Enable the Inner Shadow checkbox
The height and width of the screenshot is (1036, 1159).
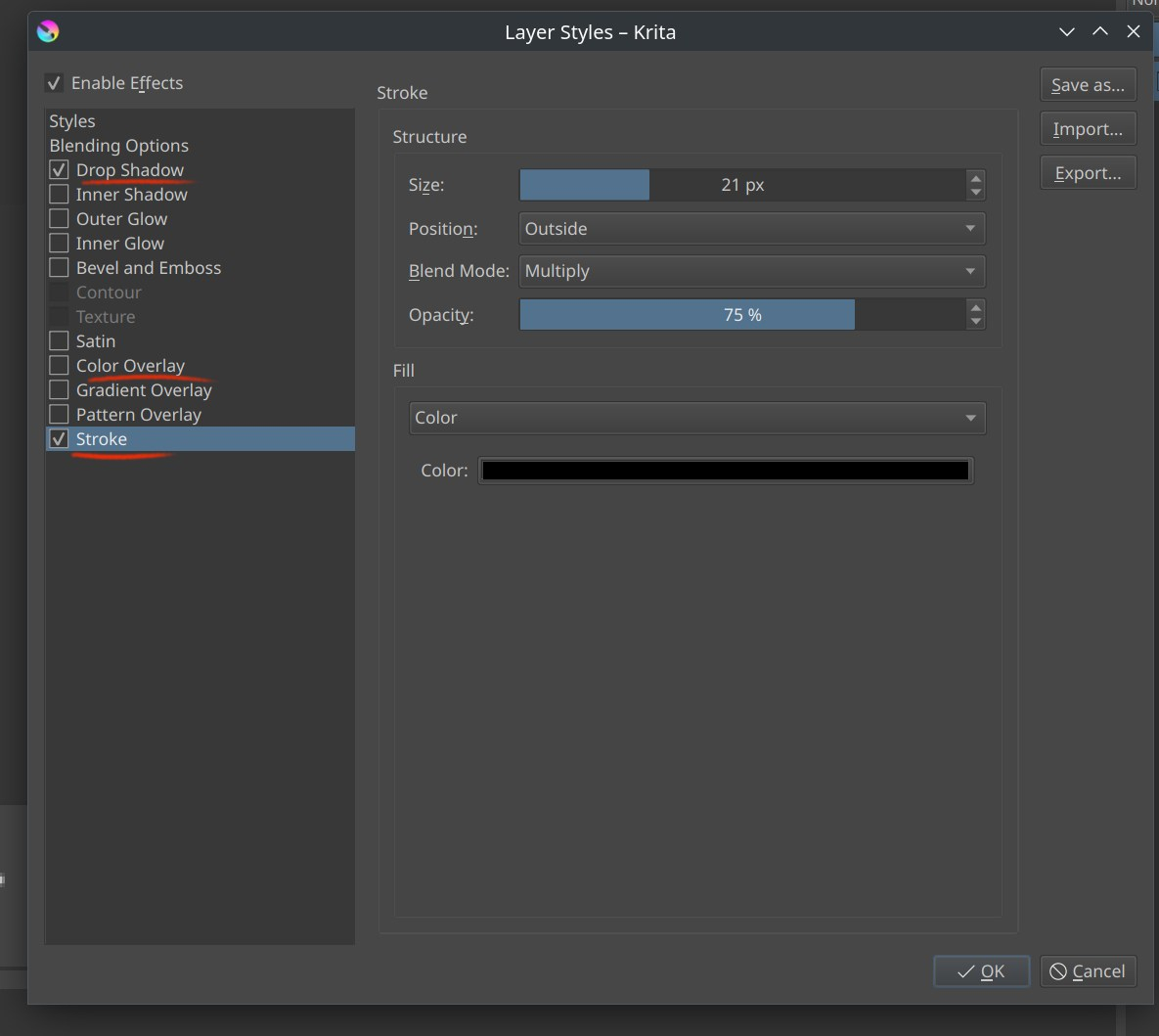[60, 195]
